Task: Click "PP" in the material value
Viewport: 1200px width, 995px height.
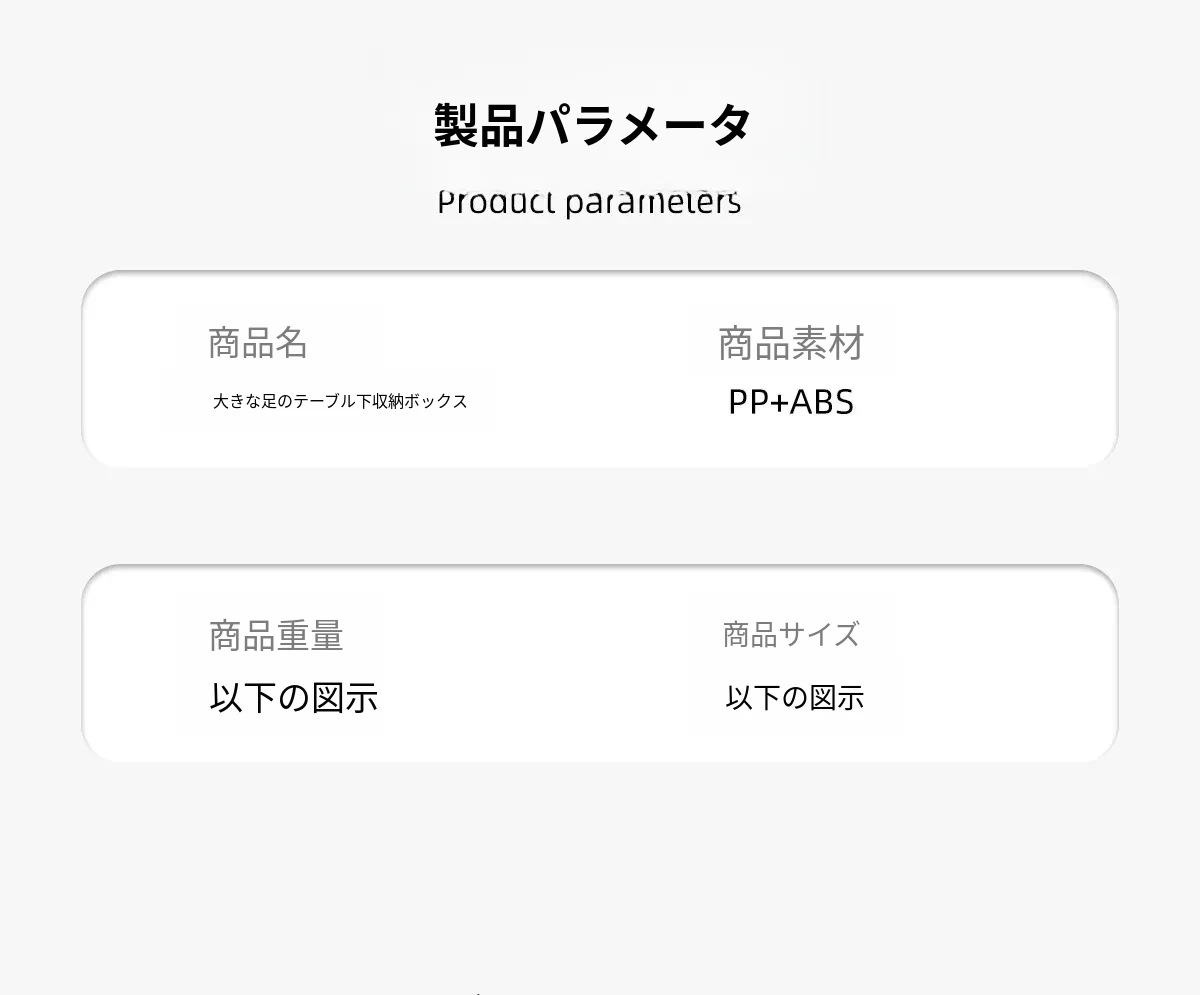Action: pyautogui.click(x=749, y=402)
